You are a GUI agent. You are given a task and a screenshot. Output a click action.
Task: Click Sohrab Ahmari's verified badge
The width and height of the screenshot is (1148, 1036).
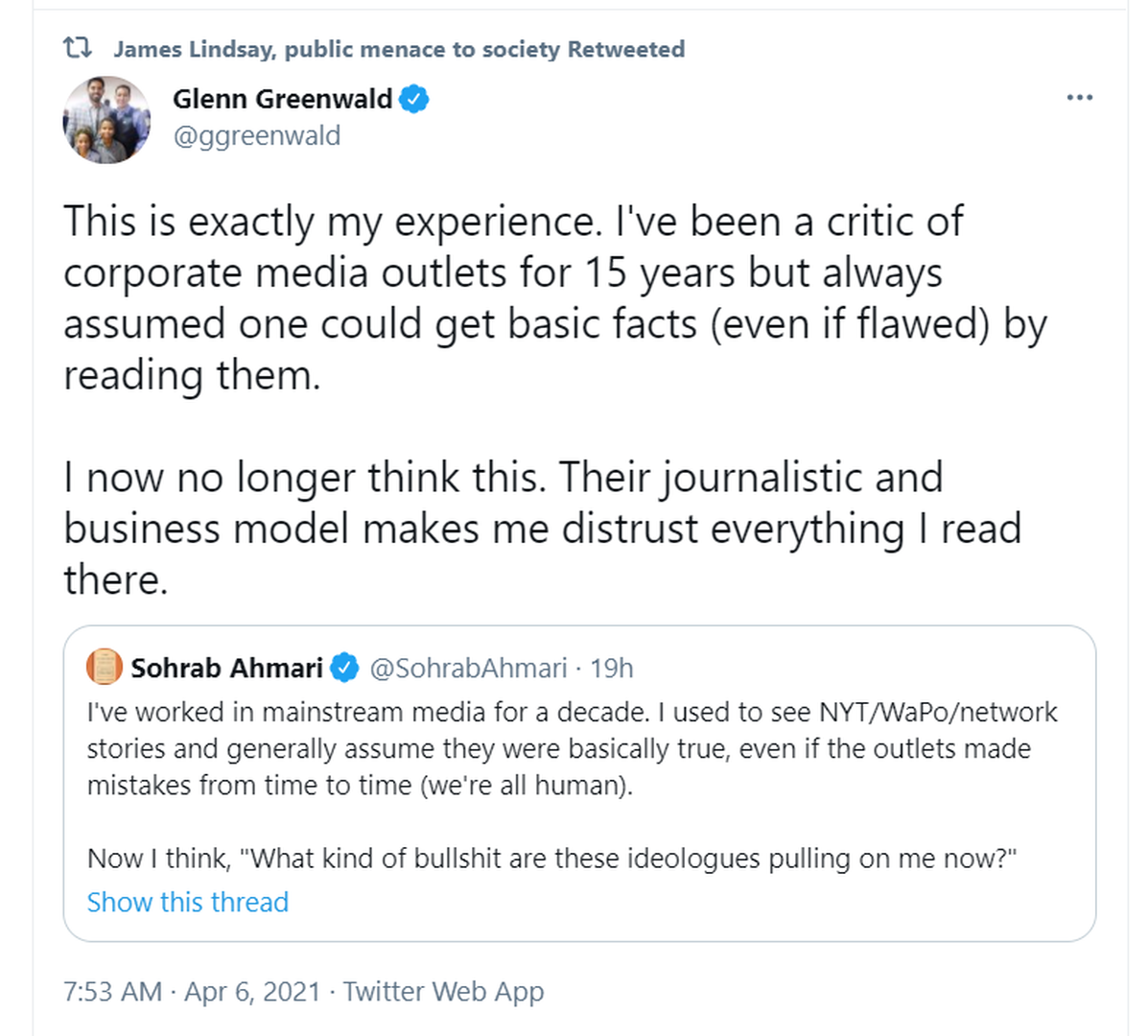click(344, 668)
